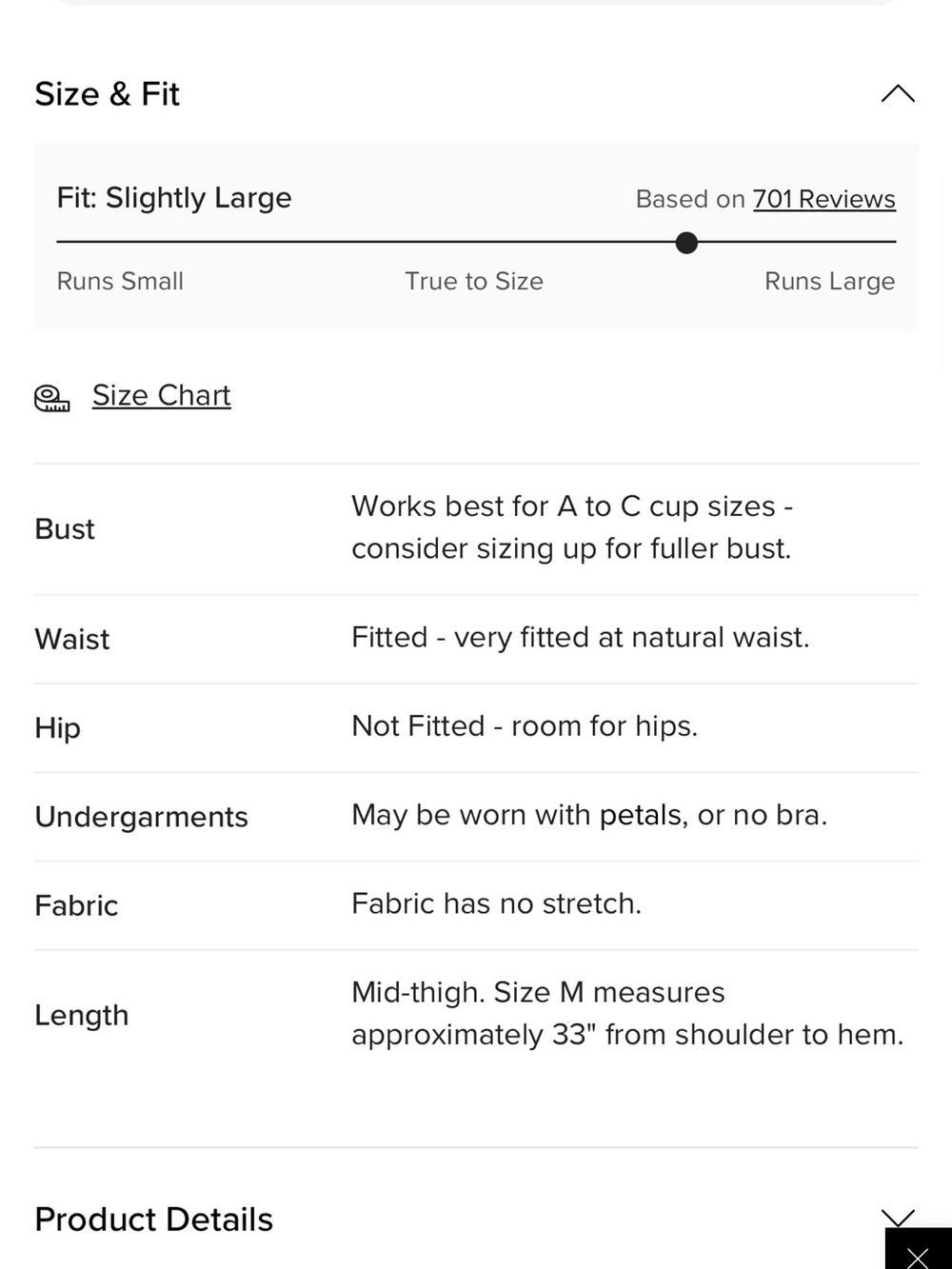Select the Hip row label
952x1269 pixels.
pyautogui.click(x=57, y=728)
